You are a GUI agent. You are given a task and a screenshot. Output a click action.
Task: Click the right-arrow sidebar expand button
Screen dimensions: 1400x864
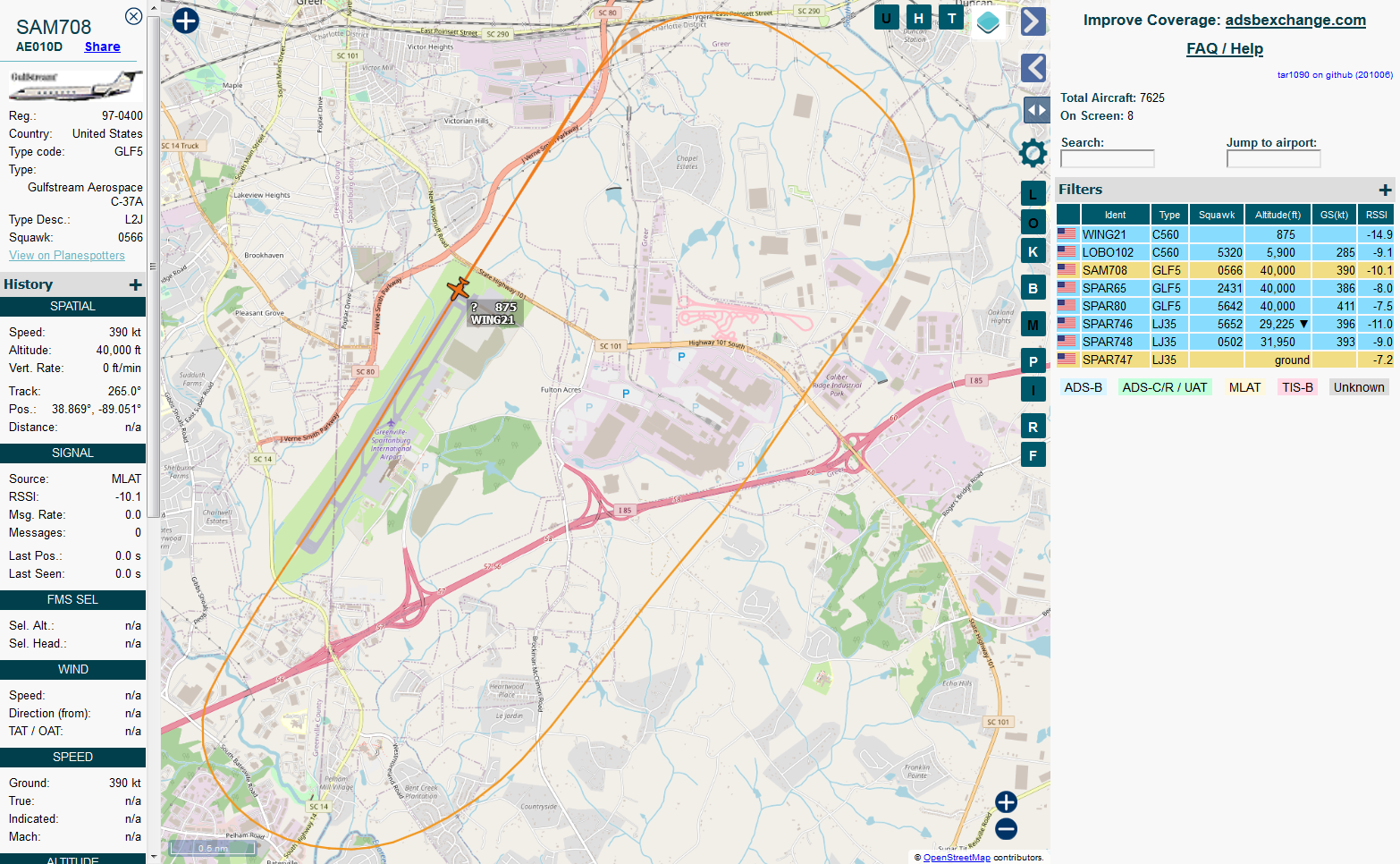pyautogui.click(x=1033, y=21)
